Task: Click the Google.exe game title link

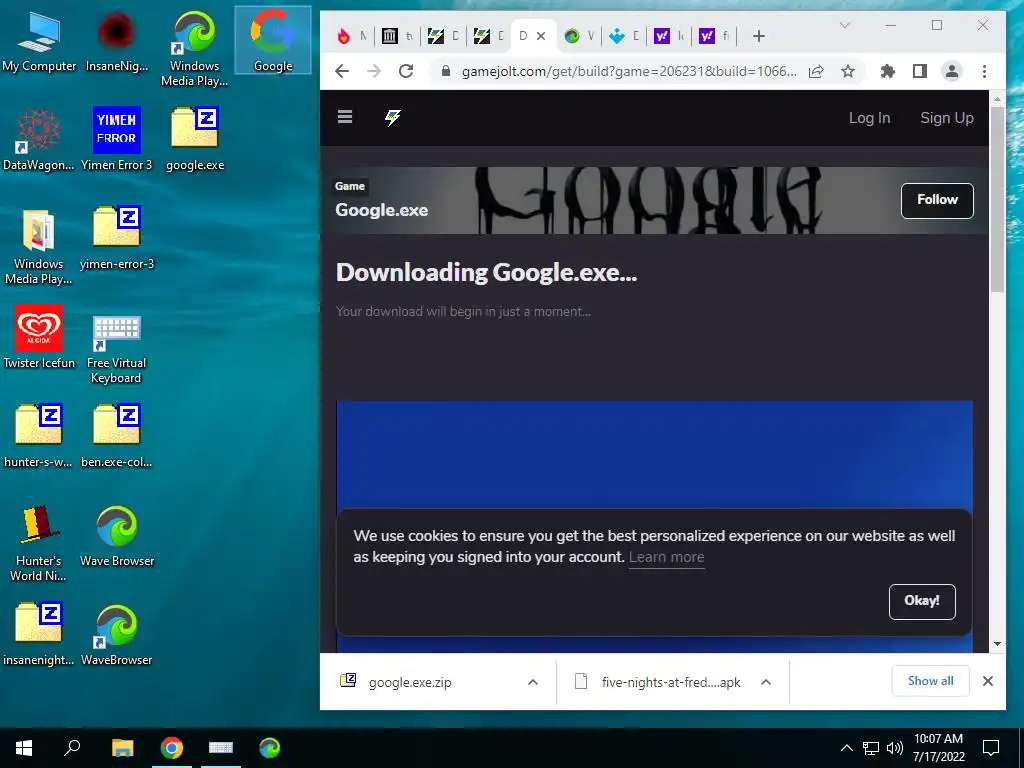Action: tap(381, 210)
